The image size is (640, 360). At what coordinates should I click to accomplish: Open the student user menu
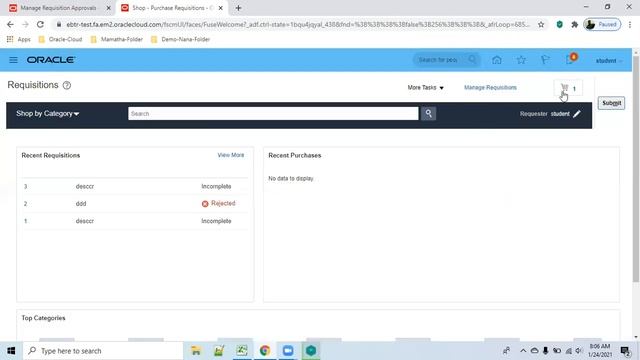click(609, 61)
